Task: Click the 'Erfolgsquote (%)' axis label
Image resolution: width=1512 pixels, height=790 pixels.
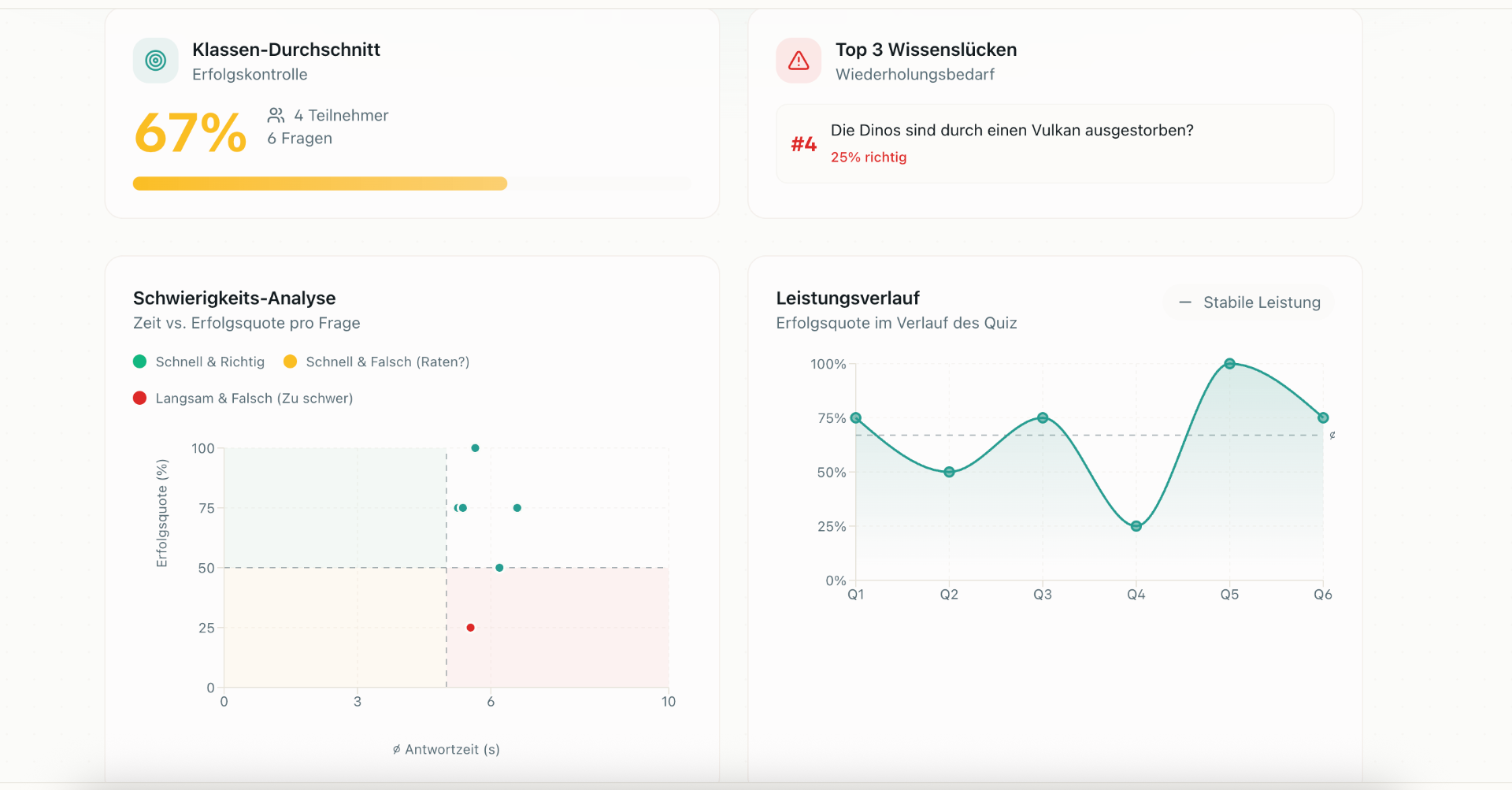Action: coord(162,514)
